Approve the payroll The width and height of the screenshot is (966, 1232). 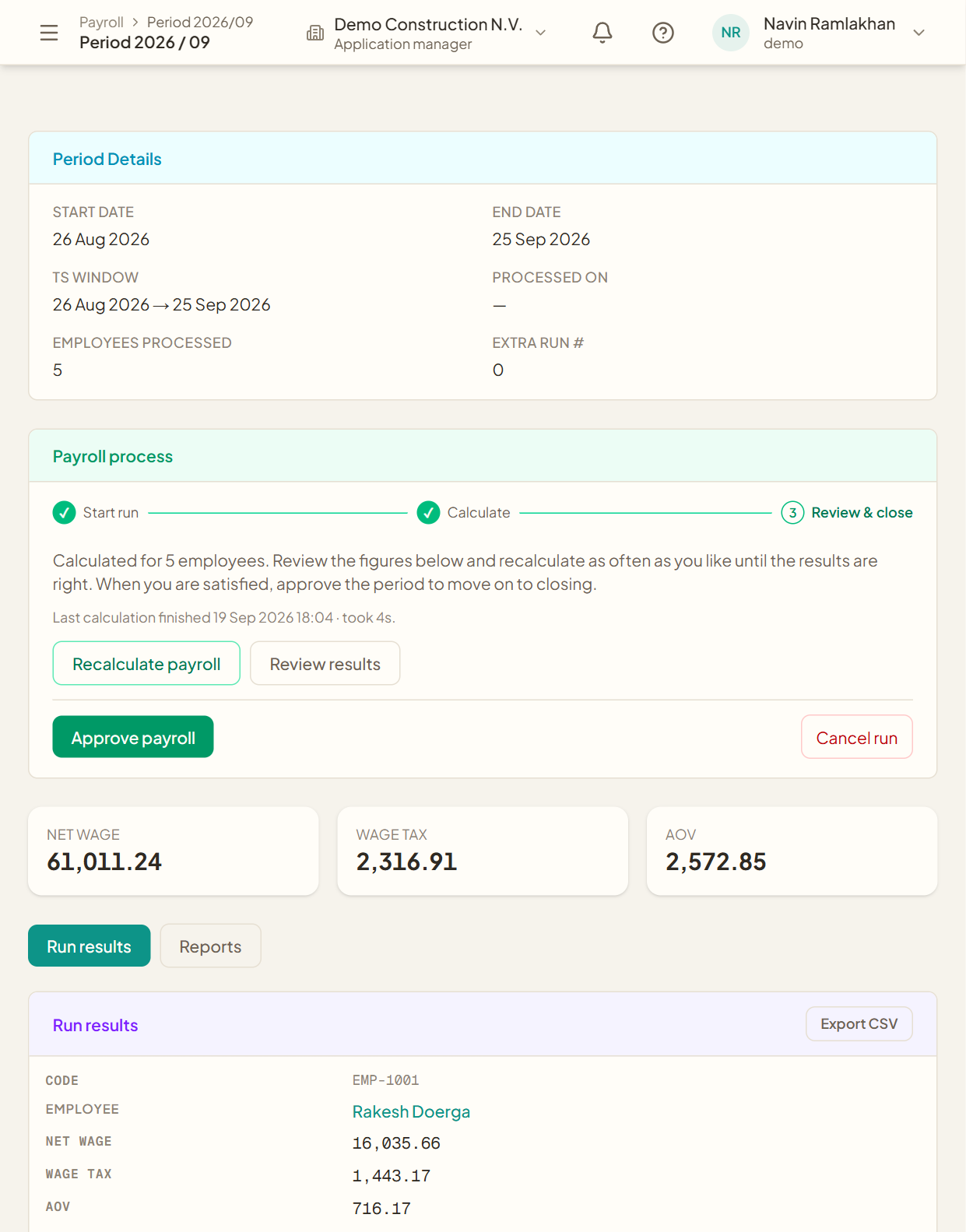click(x=133, y=737)
